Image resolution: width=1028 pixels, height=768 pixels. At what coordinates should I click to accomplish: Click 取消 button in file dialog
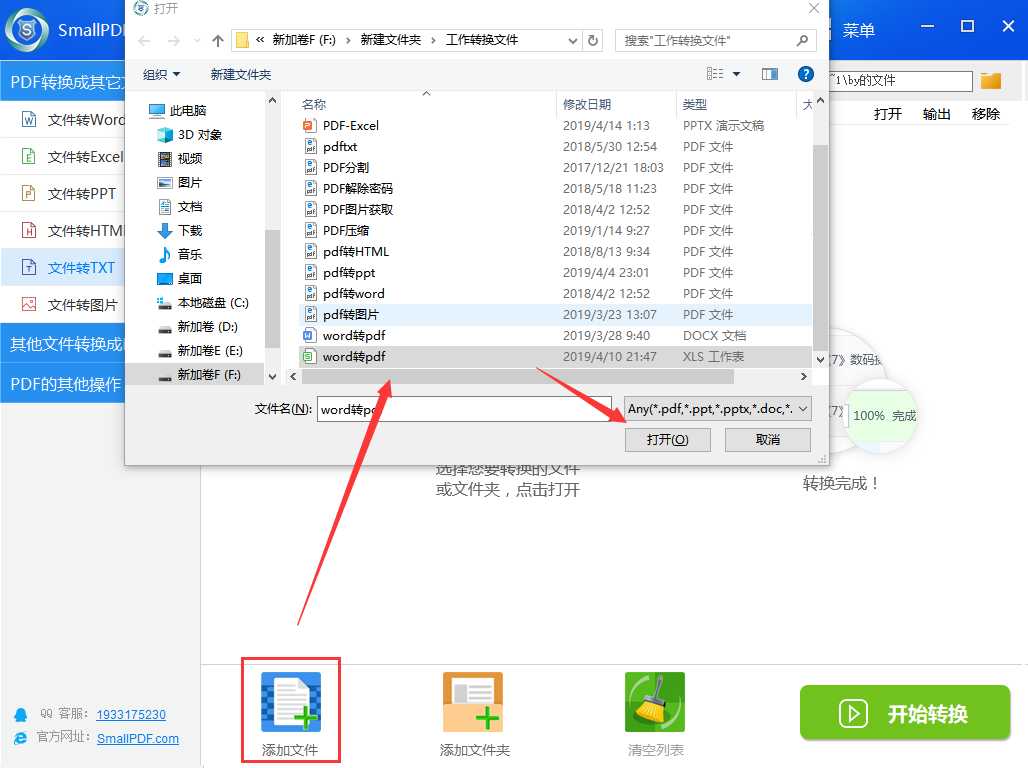[768, 439]
